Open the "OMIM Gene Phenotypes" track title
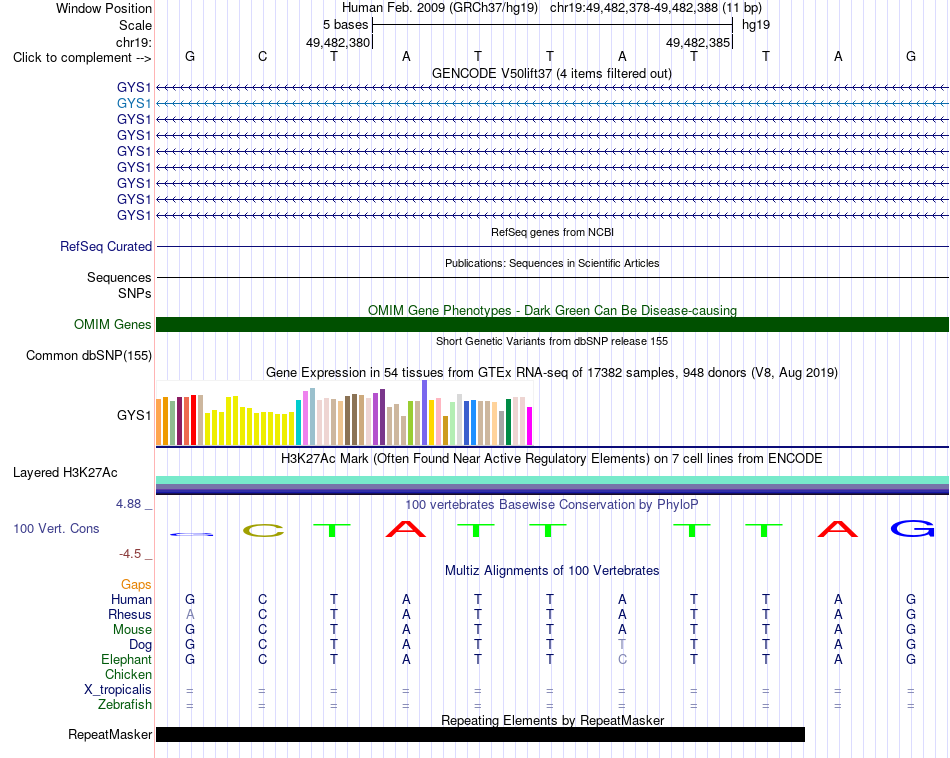This screenshot has height=758, width=950. [x=553, y=310]
